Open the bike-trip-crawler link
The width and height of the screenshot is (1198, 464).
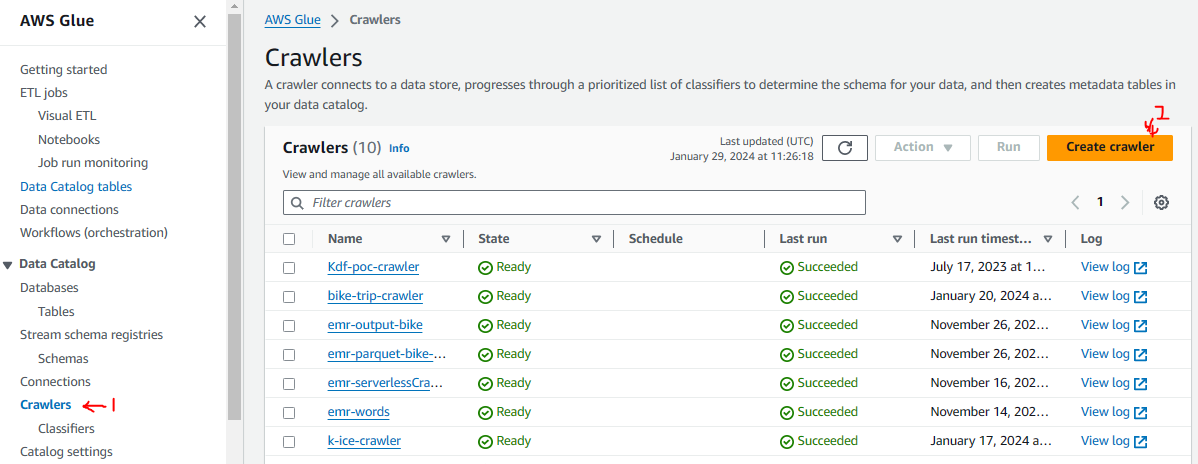[375, 297]
